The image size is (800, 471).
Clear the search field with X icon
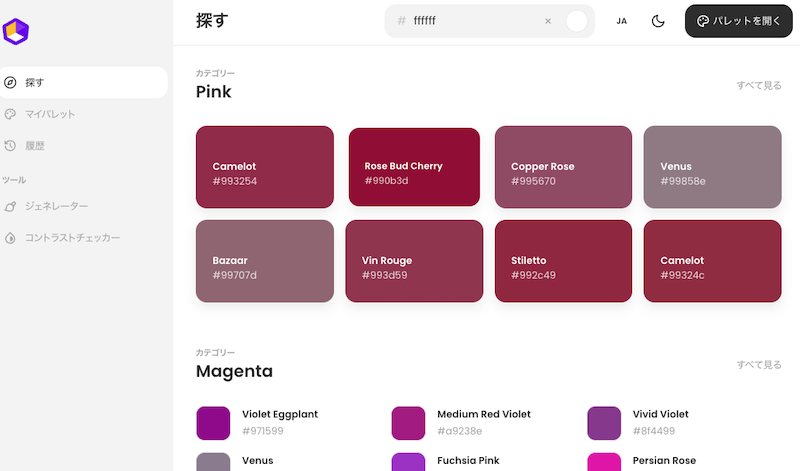[x=547, y=21]
